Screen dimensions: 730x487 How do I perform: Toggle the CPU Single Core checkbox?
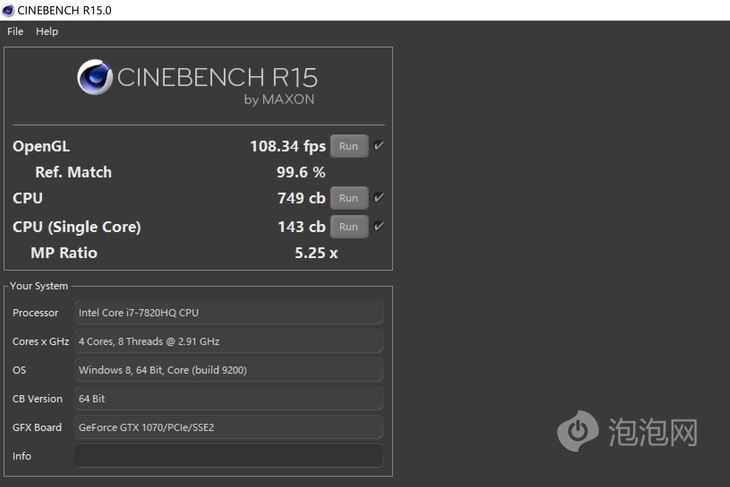[379, 226]
